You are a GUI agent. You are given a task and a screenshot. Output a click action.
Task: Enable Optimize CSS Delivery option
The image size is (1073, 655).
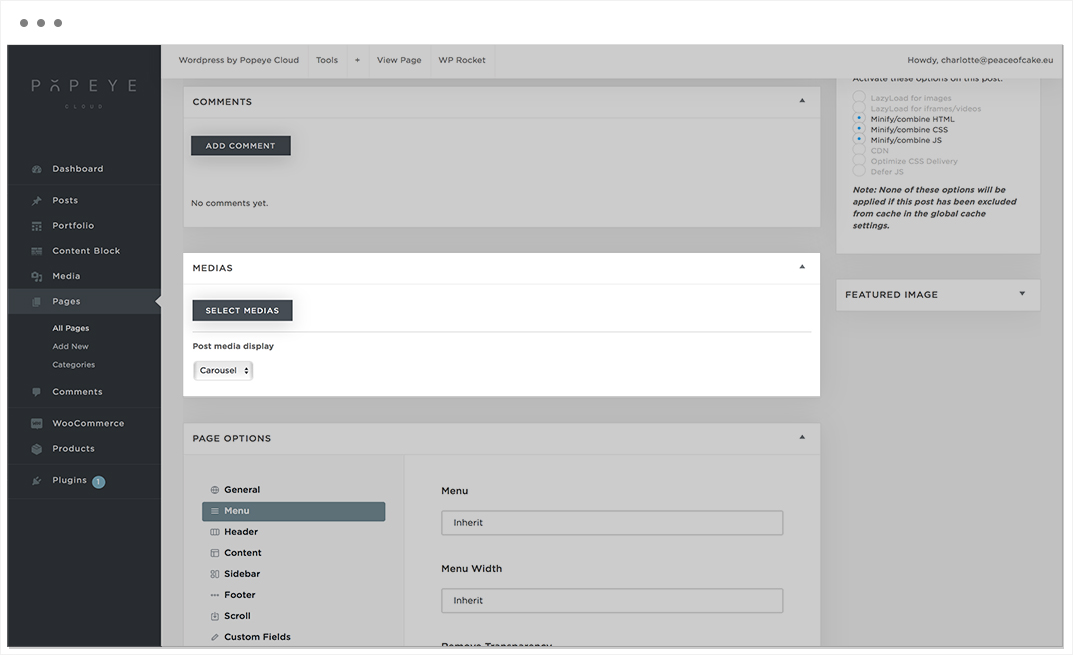[859, 160]
